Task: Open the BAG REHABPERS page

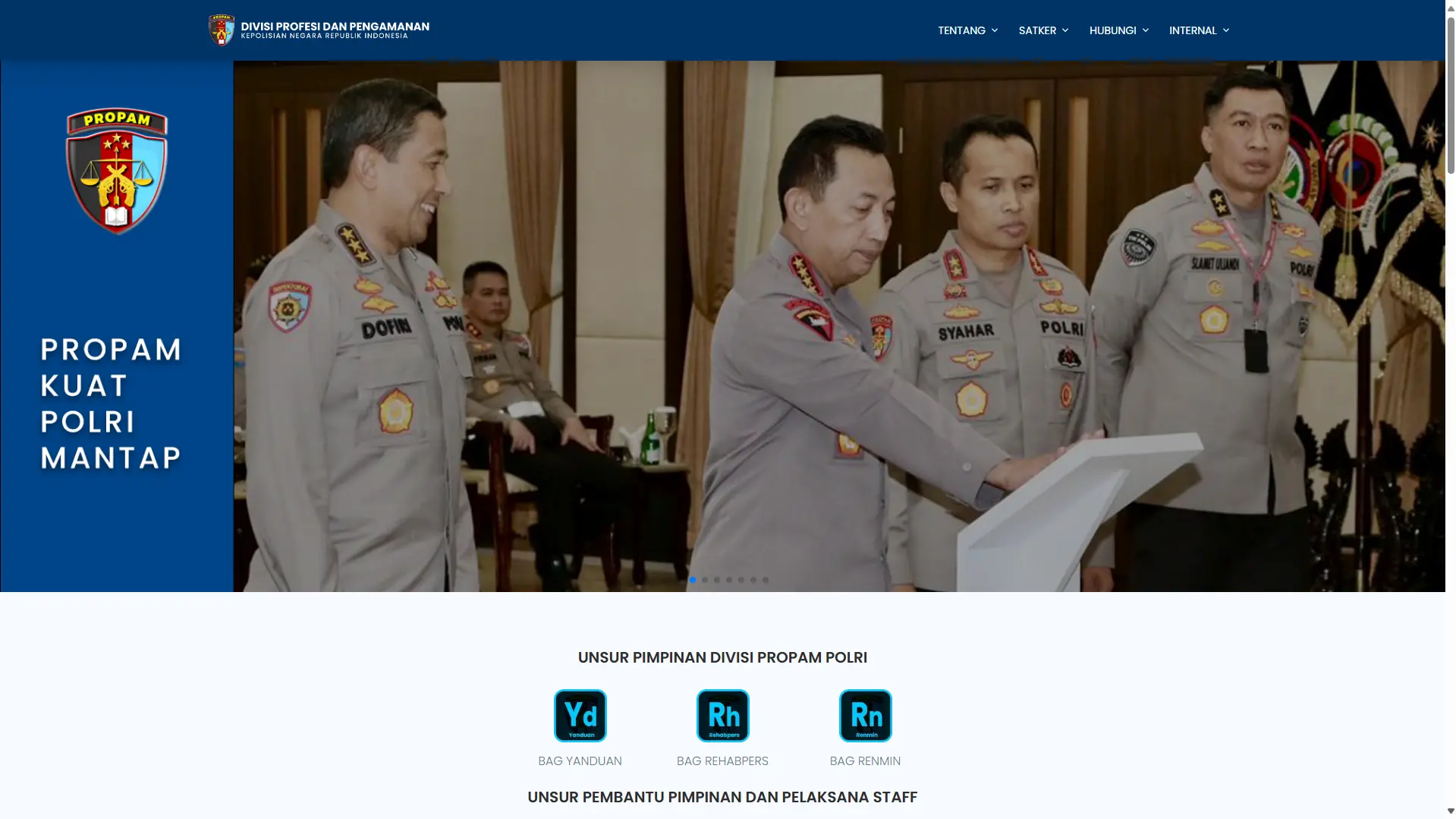Action: pos(722,761)
